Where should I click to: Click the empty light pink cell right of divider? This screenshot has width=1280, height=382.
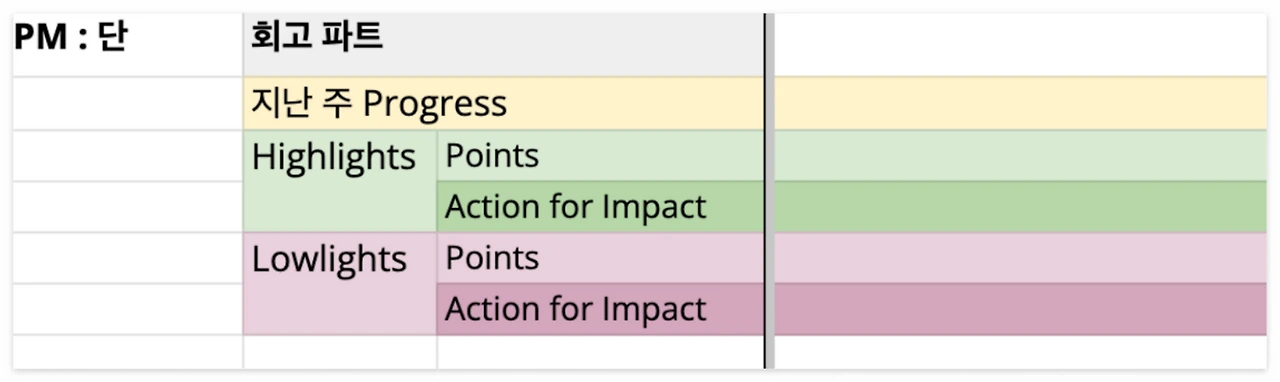tap(1021, 258)
